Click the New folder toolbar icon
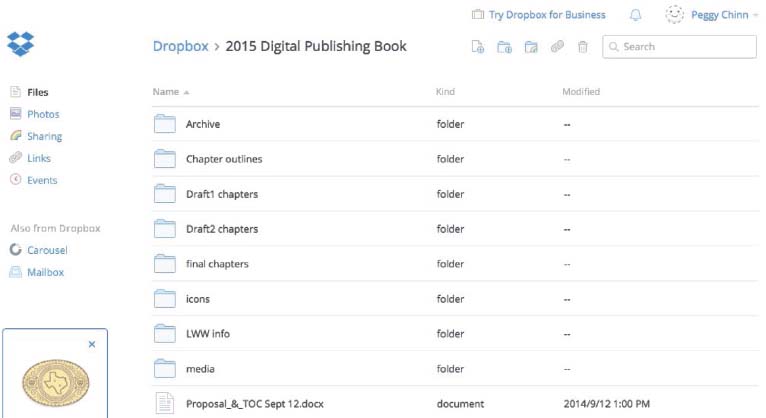Screen dimensions: 766x418 504,47
